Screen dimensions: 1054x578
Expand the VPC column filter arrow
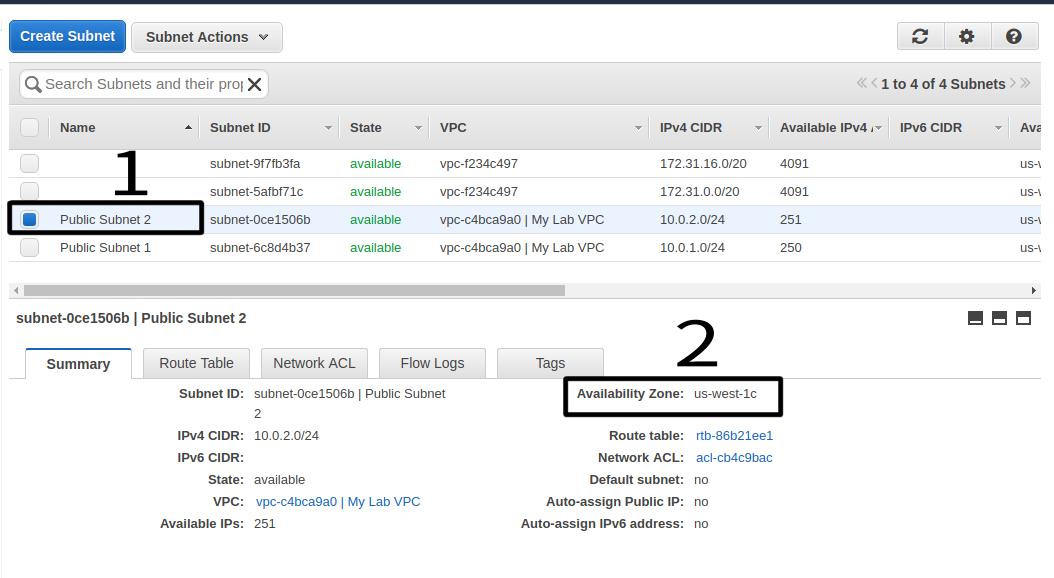tap(639, 129)
